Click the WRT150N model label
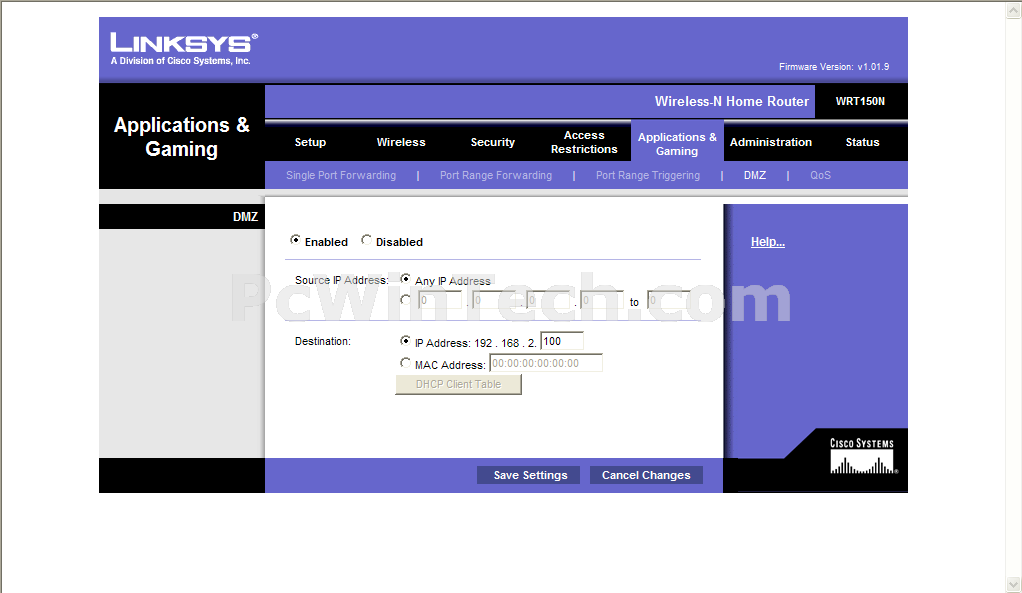 point(860,101)
